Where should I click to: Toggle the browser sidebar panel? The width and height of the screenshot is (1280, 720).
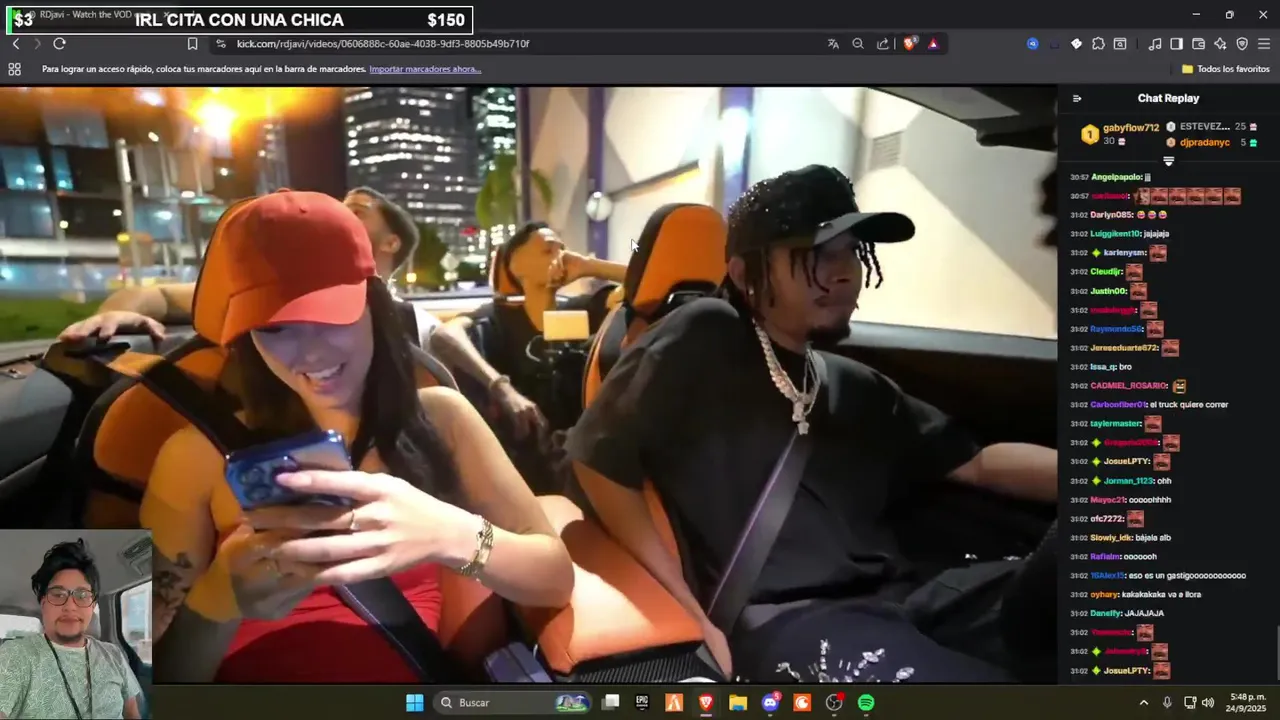(1177, 44)
